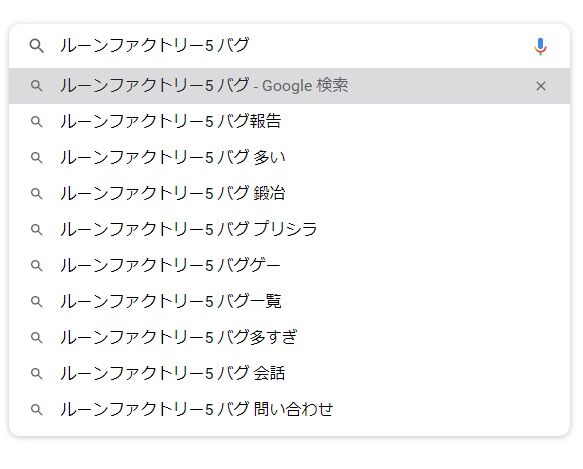Click the voice search microphone icon
583x469 pixels.
coord(540,46)
